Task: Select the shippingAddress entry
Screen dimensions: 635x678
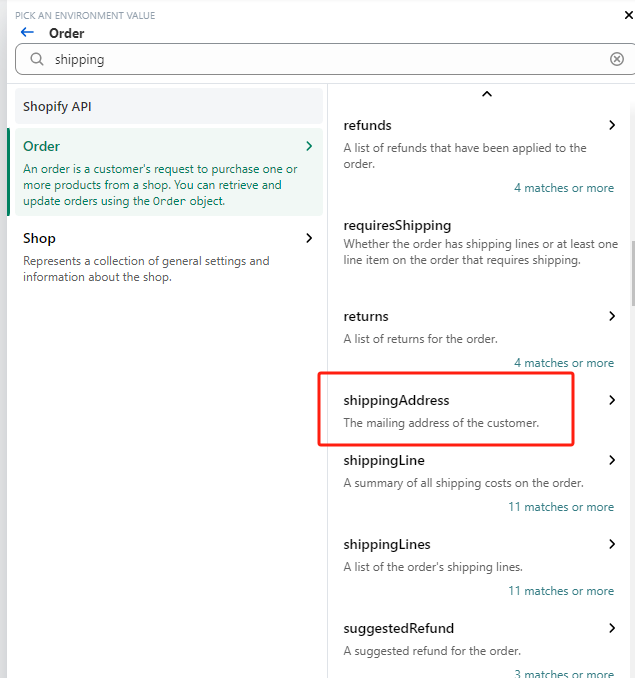Action: (x=445, y=410)
